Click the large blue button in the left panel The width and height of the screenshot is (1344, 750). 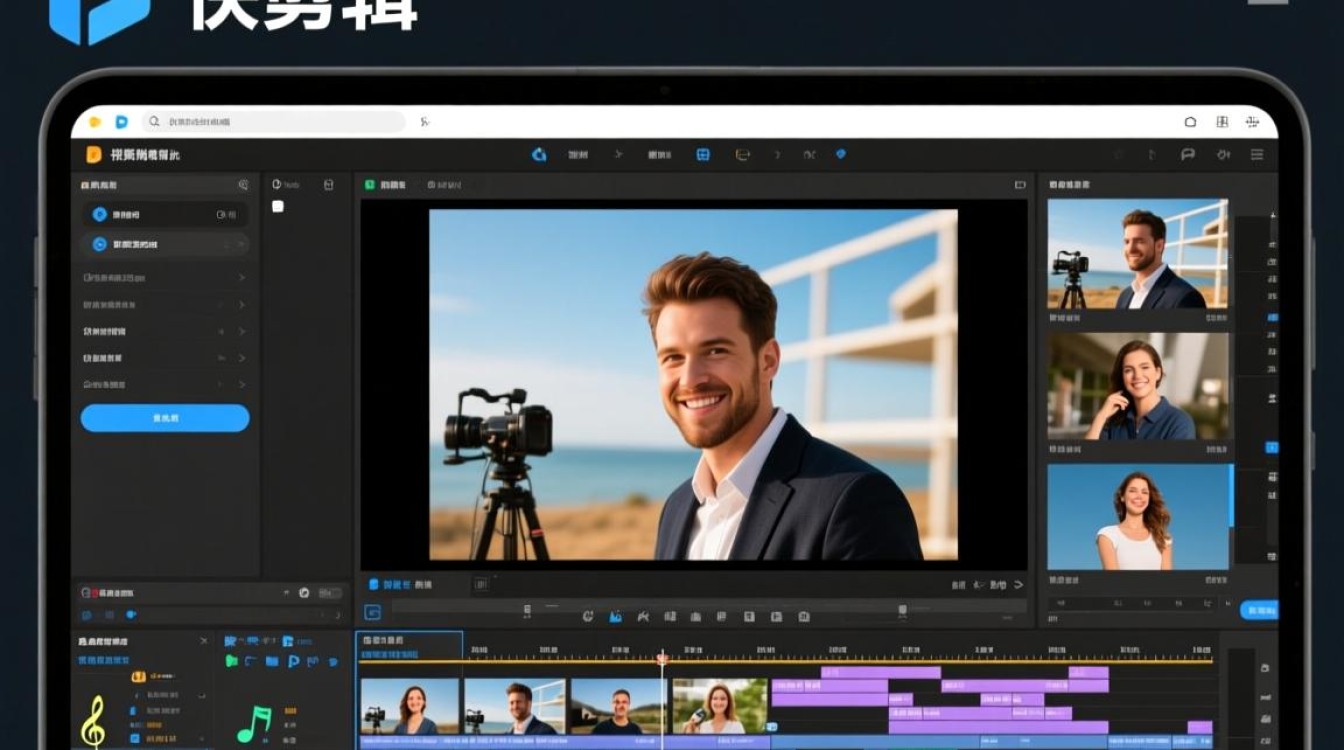pyautogui.click(x=165, y=418)
